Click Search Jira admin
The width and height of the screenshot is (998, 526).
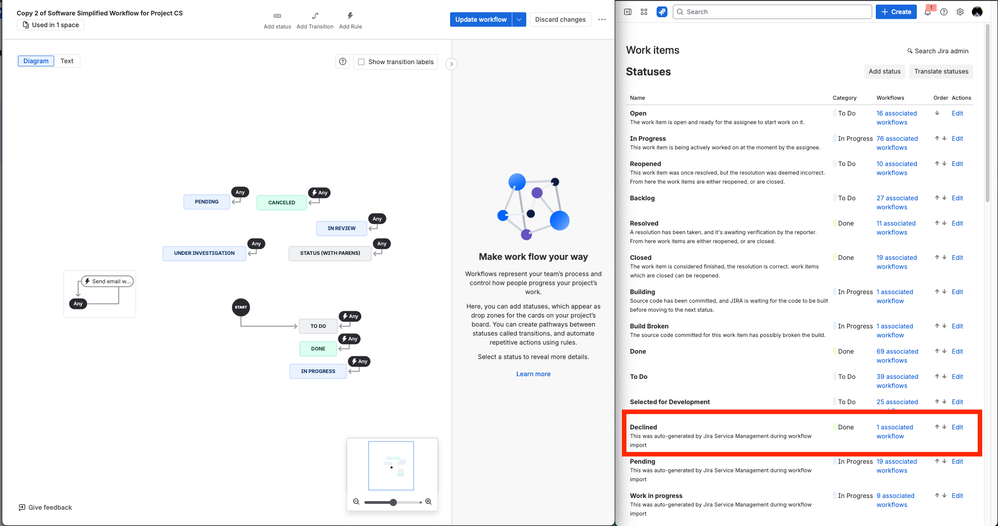pyautogui.click(x=938, y=51)
